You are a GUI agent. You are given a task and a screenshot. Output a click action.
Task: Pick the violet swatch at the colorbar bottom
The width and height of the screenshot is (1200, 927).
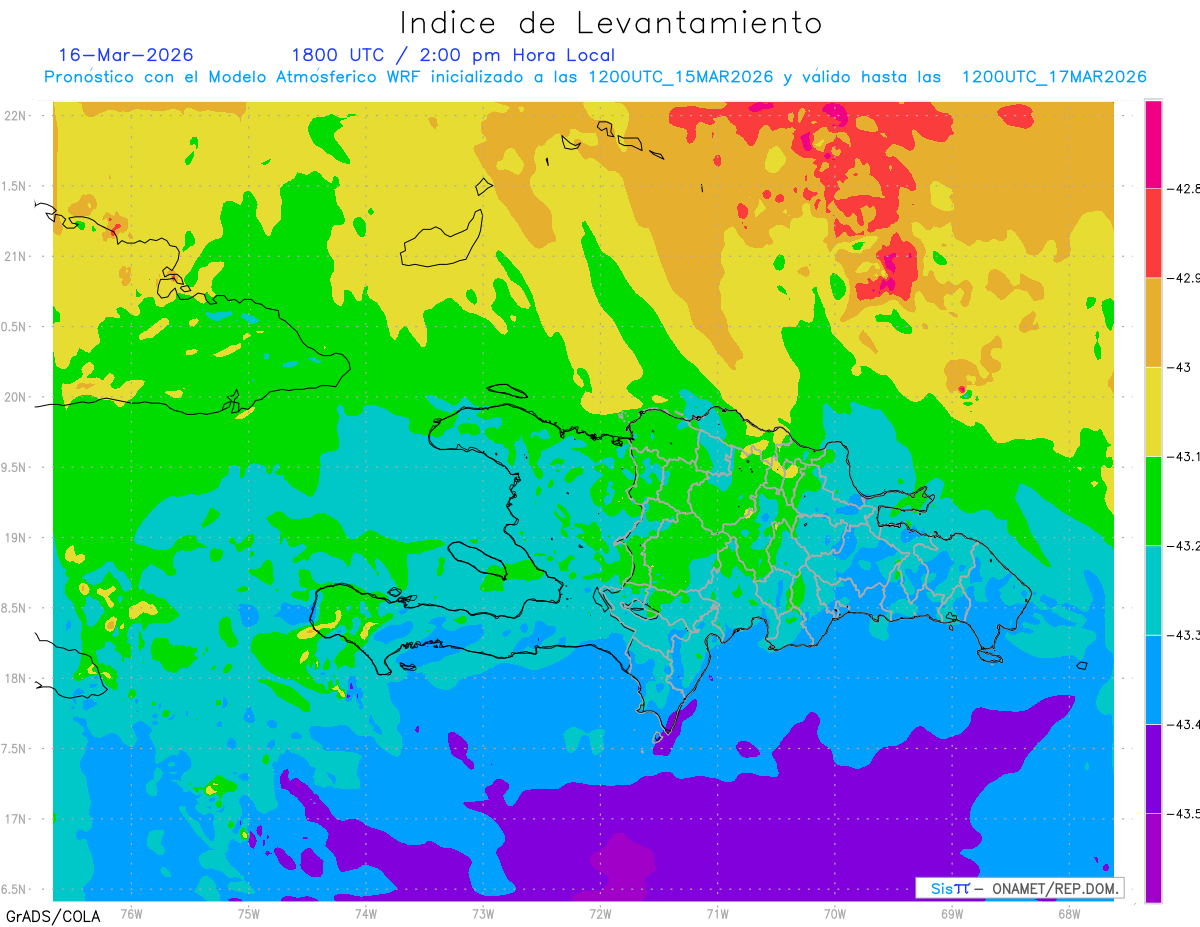[1154, 858]
